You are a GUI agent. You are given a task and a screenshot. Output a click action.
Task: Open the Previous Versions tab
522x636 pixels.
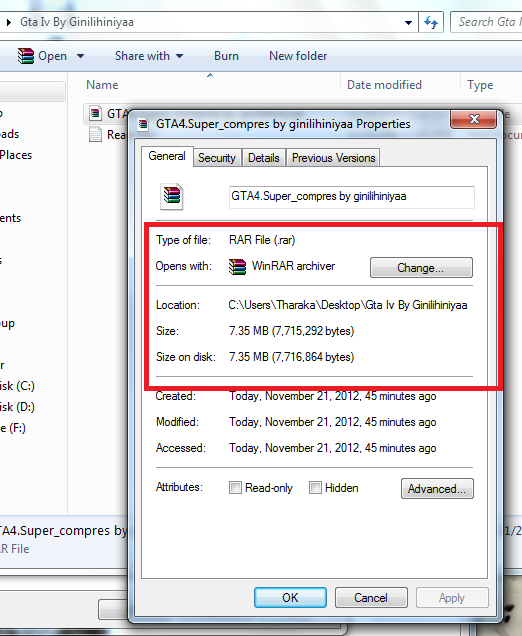coord(333,158)
